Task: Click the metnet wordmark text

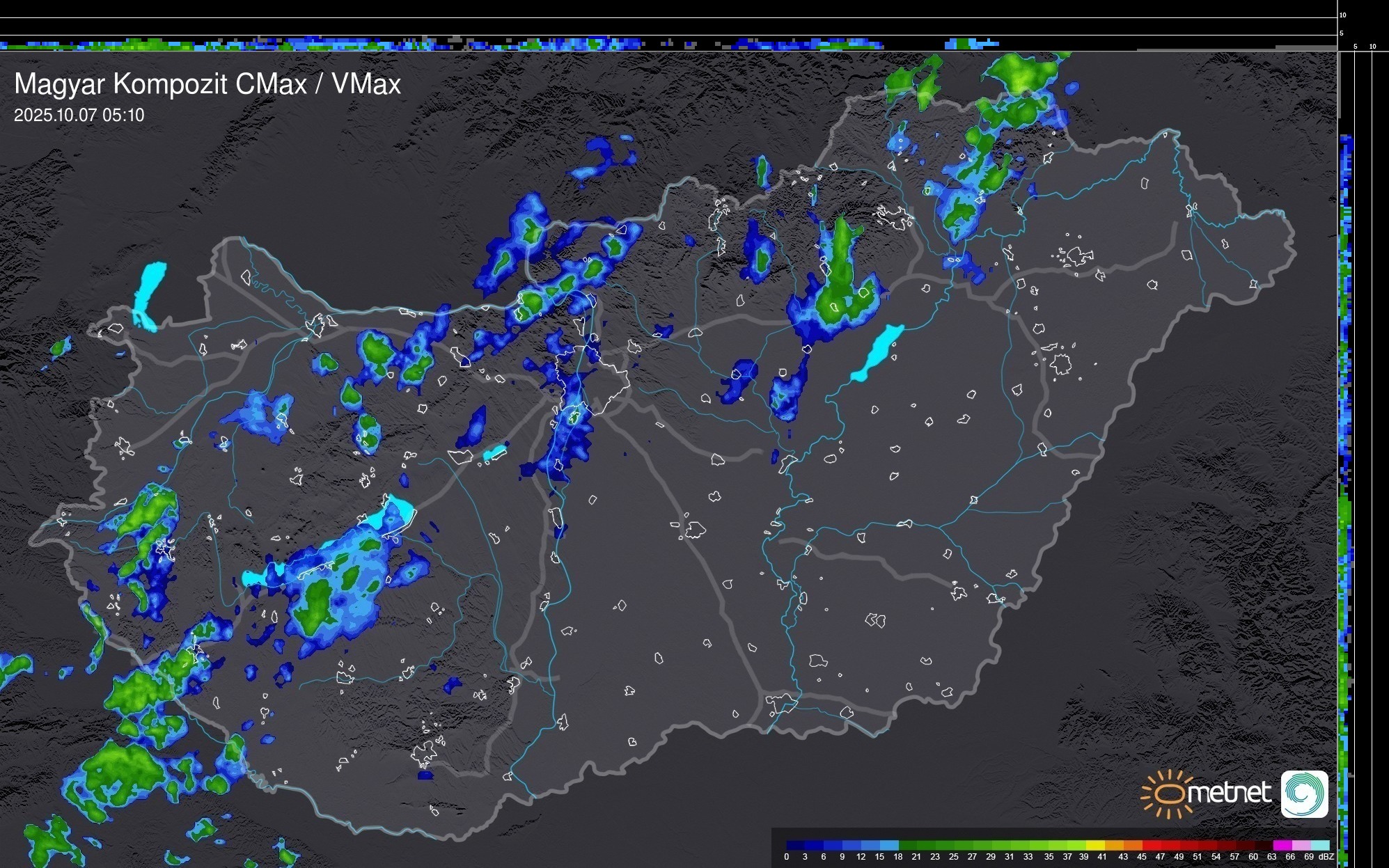Action: 1229,794
